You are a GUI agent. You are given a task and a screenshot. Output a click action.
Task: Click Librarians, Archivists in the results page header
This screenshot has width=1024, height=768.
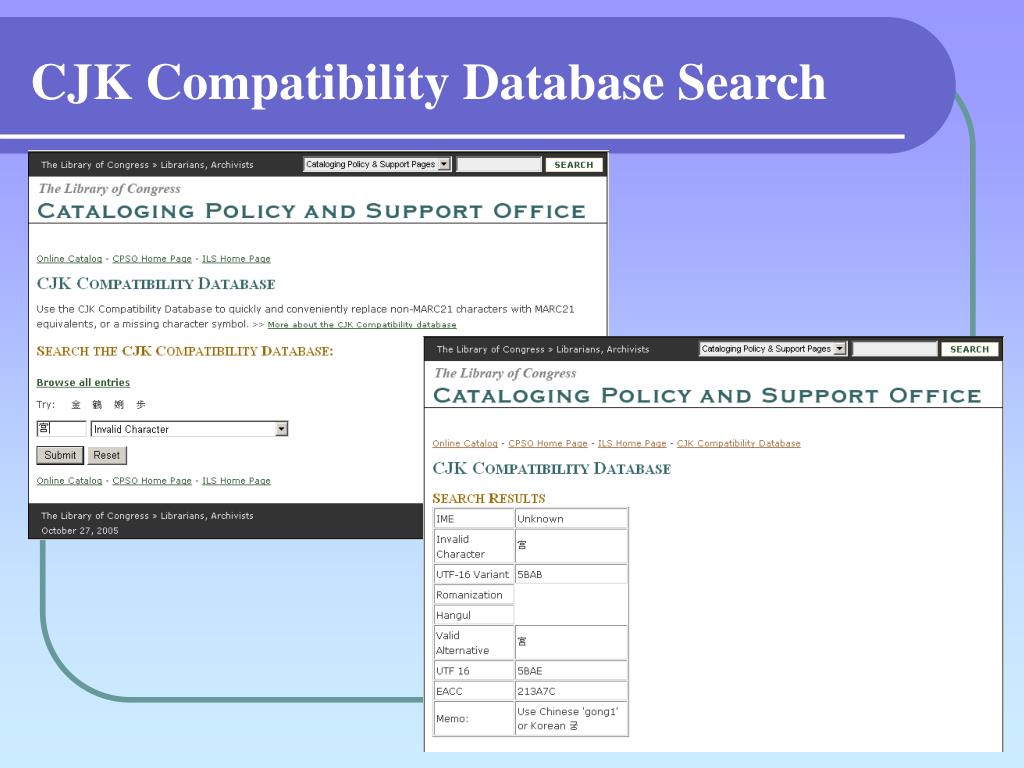click(x=603, y=349)
